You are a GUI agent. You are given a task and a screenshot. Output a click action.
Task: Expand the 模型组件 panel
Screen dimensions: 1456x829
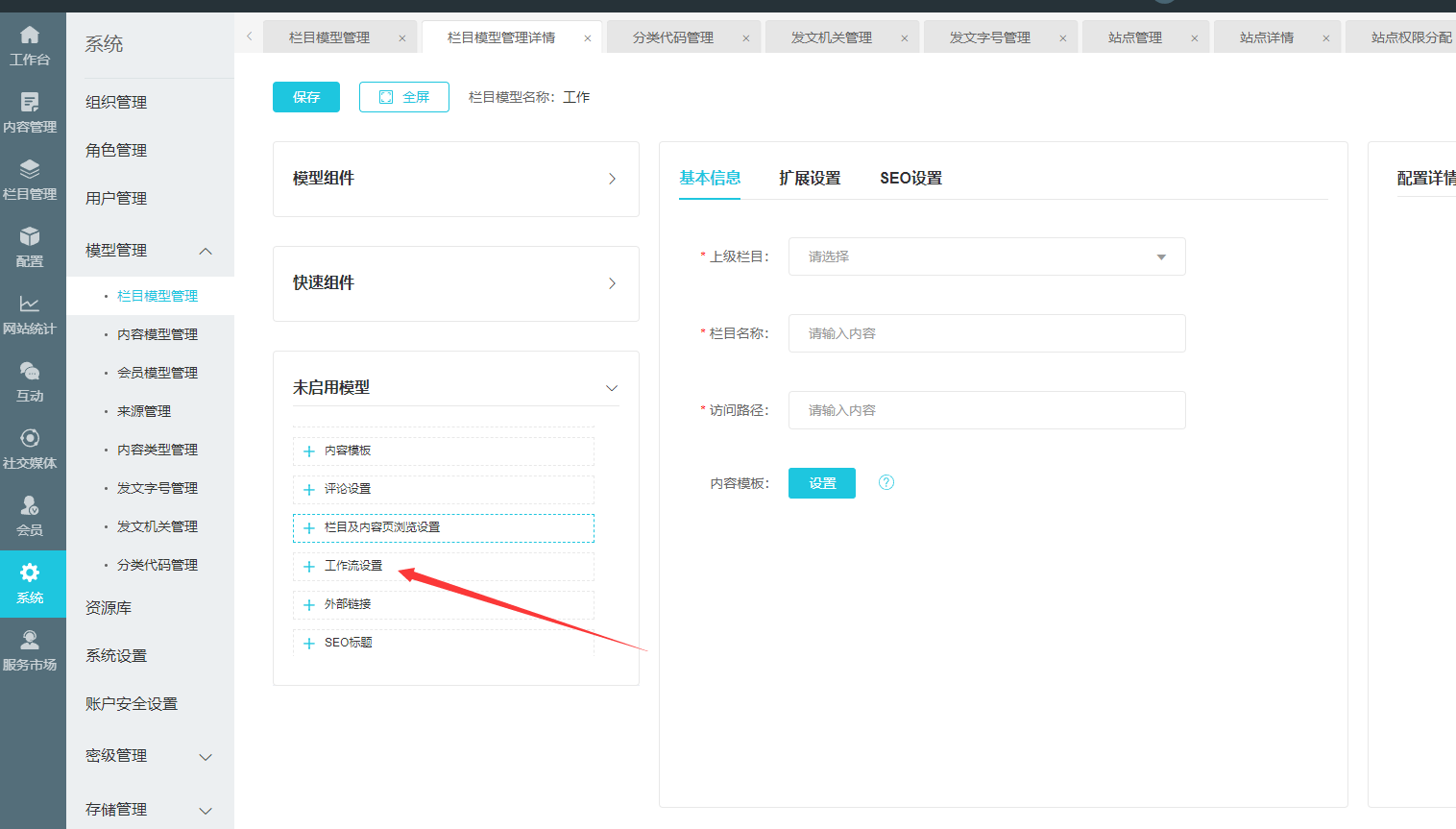coord(612,179)
